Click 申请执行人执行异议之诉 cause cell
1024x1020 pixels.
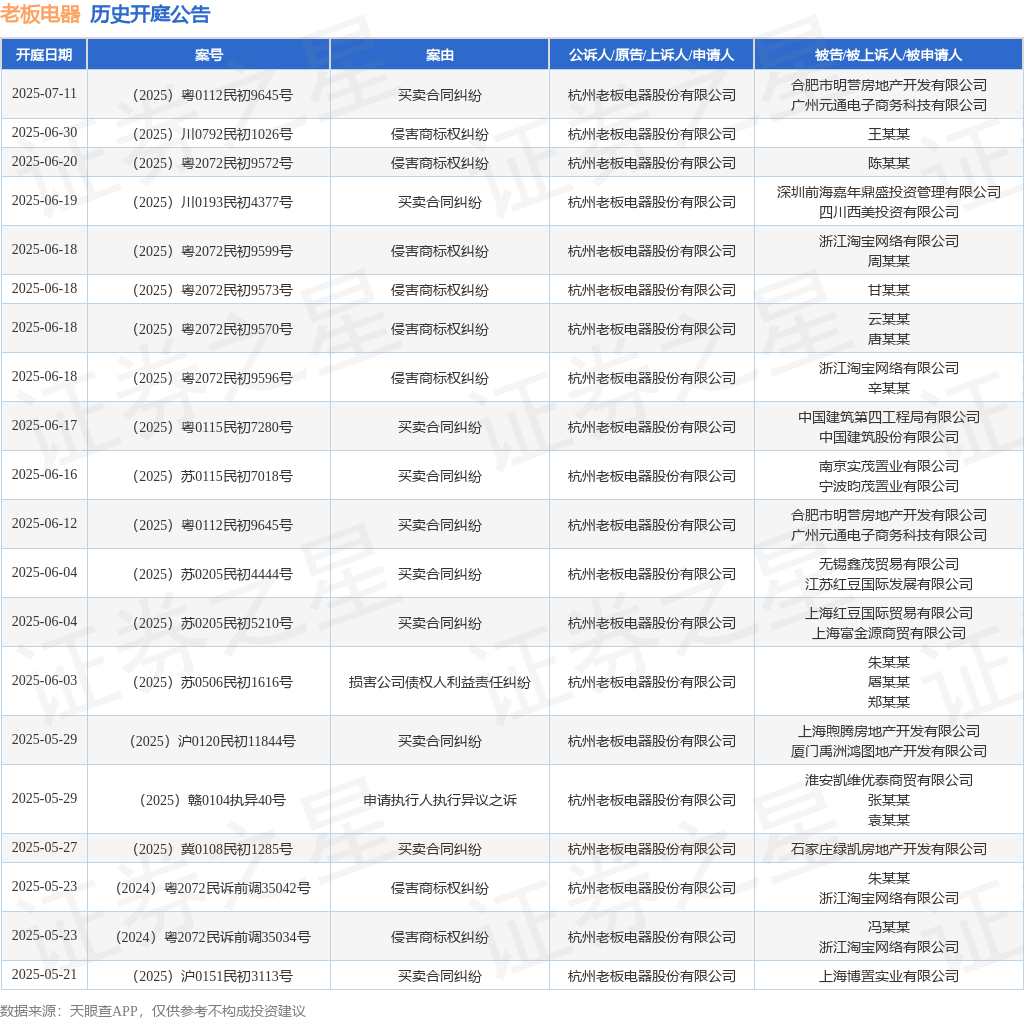440,800
